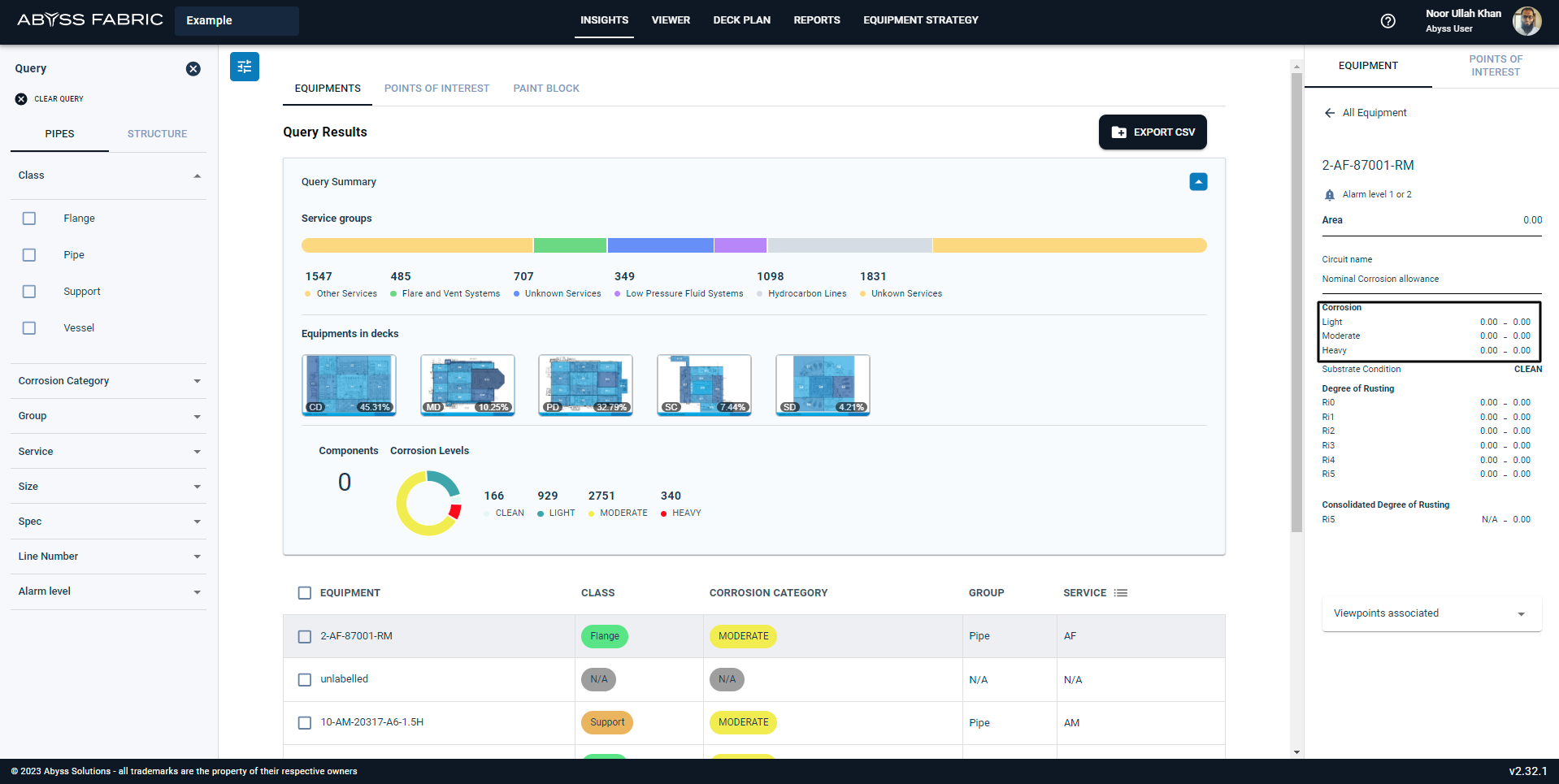
Task: Click the Clear Query icon
Action: [21, 99]
